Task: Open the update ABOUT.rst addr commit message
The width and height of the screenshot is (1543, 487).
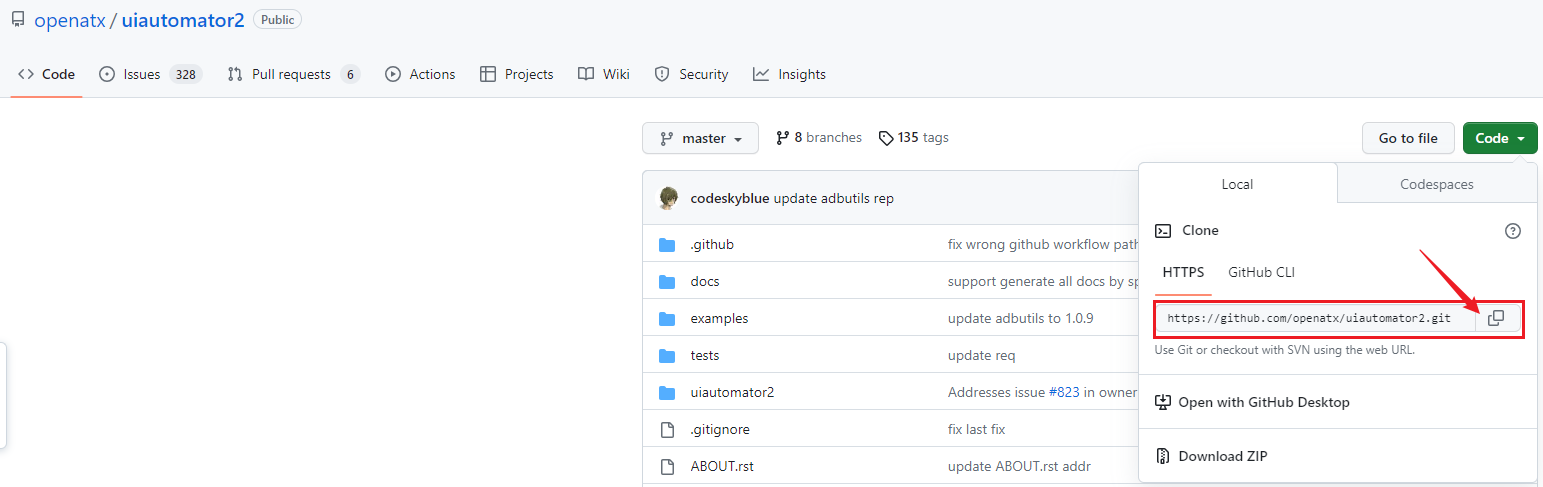Action: click(1019, 466)
